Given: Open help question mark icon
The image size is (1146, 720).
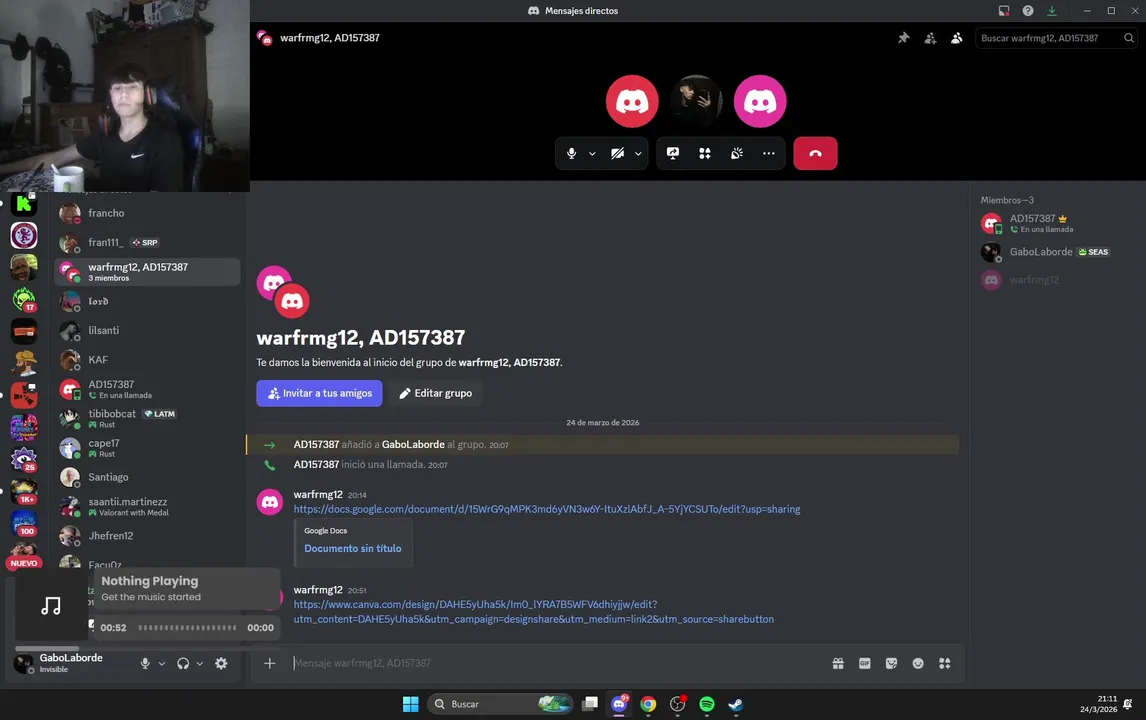Looking at the screenshot, I should [x=1028, y=11].
